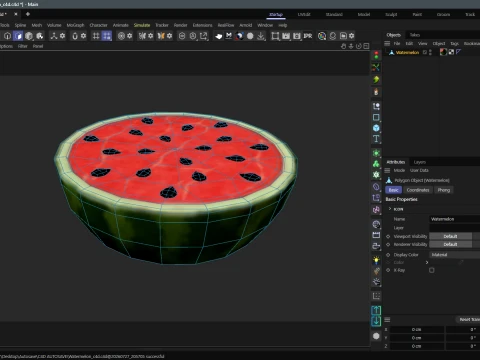Image resolution: width=480 pixels, height=360 pixels.
Task: Open the Viewport Visibility Default dropdown
Action: [x=450, y=236]
